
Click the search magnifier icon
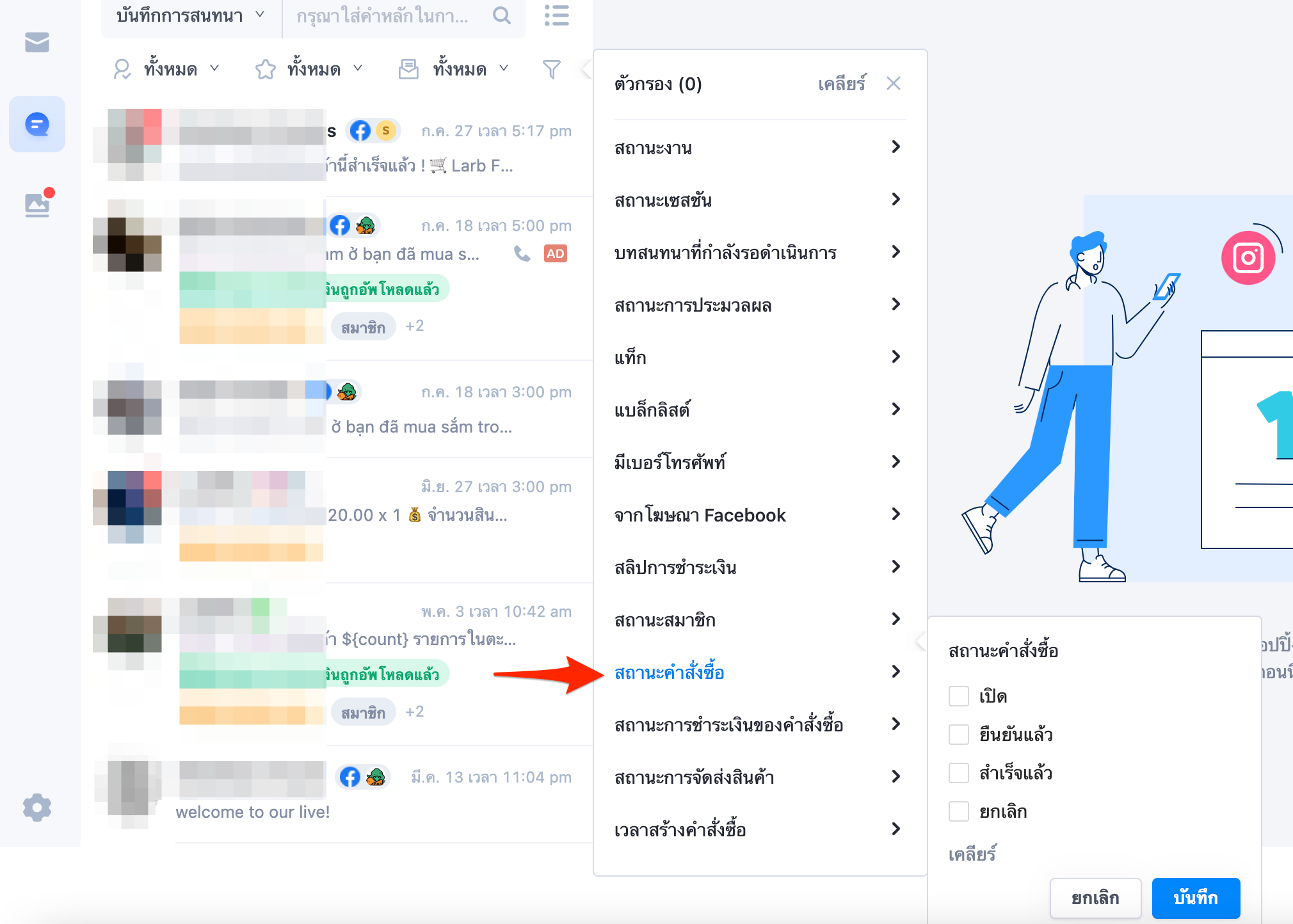(x=502, y=15)
